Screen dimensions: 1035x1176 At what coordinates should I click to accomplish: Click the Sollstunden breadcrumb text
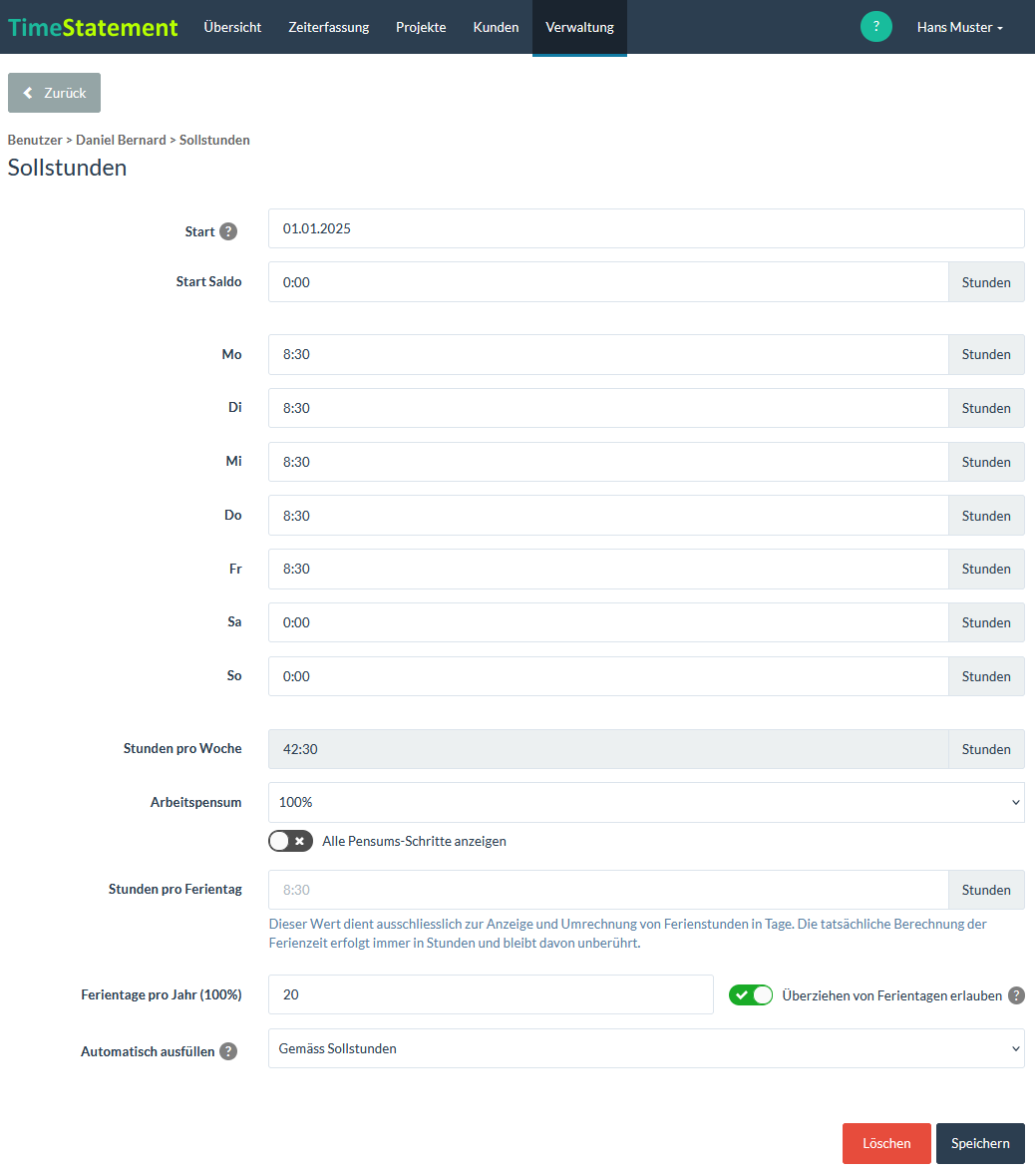coord(214,141)
